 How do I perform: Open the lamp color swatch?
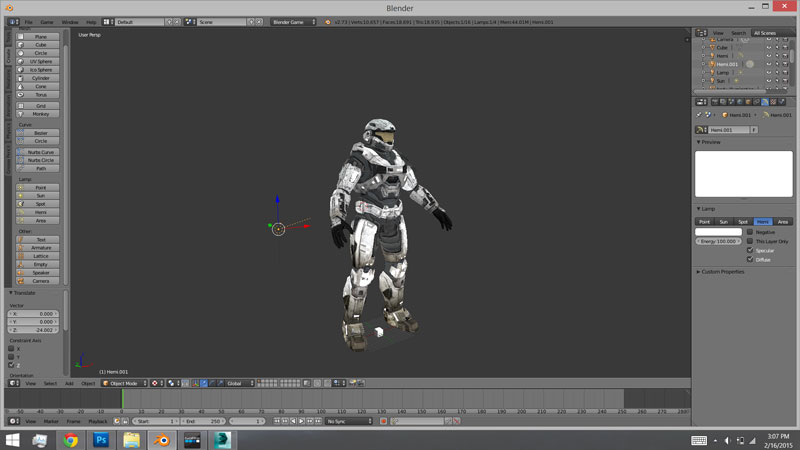coord(718,232)
